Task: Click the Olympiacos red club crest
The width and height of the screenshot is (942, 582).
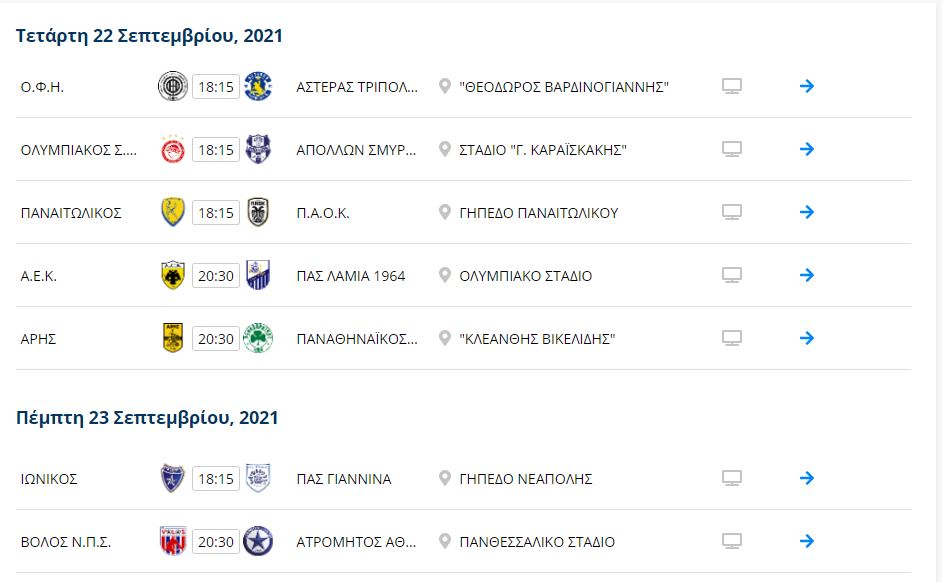Action: (x=172, y=150)
